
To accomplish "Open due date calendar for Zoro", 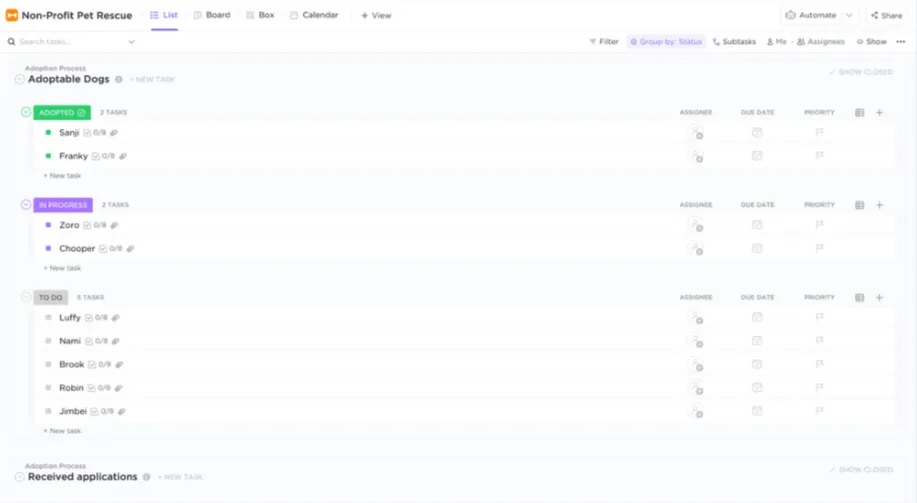I will (x=757, y=225).
